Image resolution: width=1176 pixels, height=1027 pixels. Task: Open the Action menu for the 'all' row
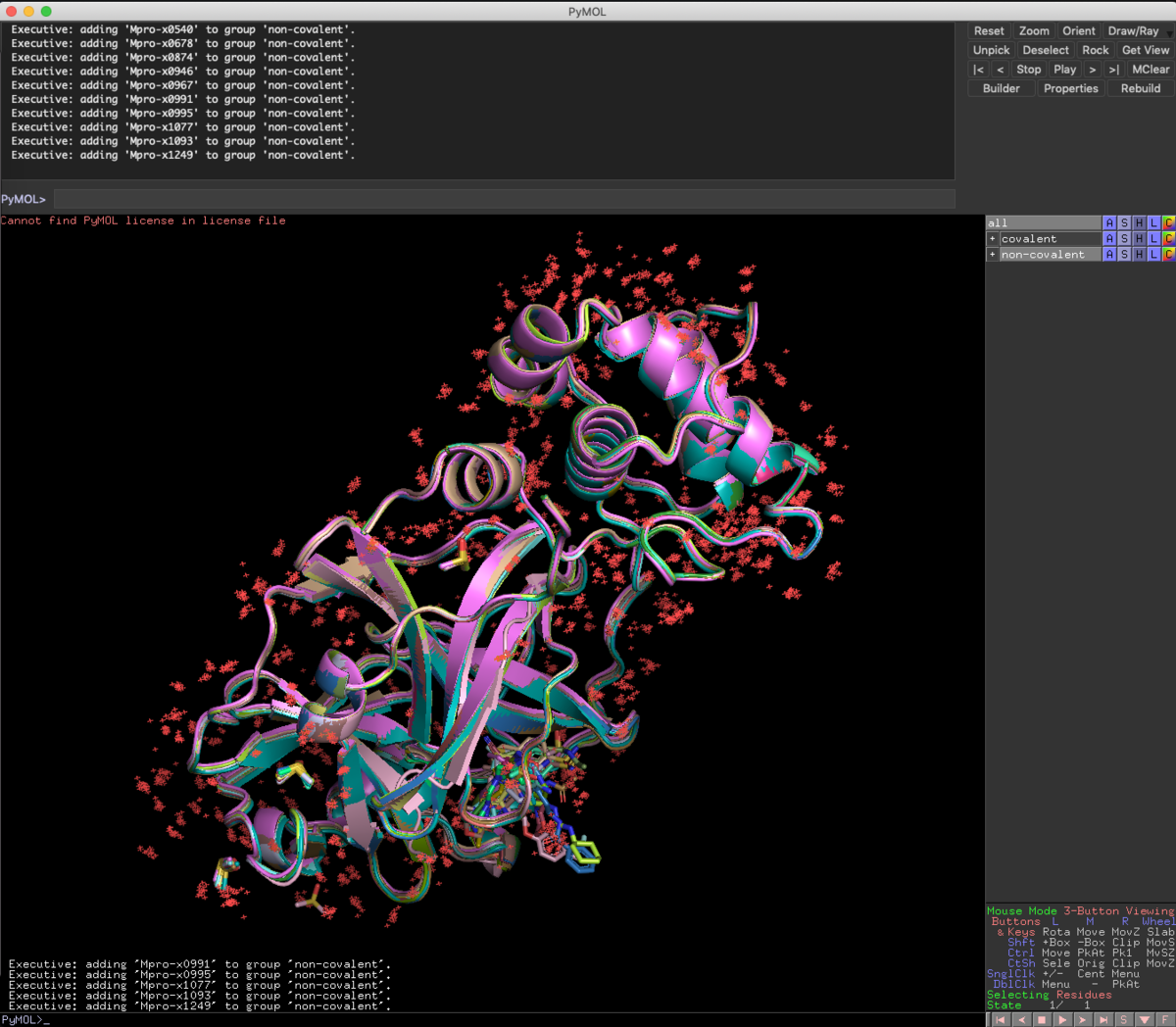coord(1109,222)
